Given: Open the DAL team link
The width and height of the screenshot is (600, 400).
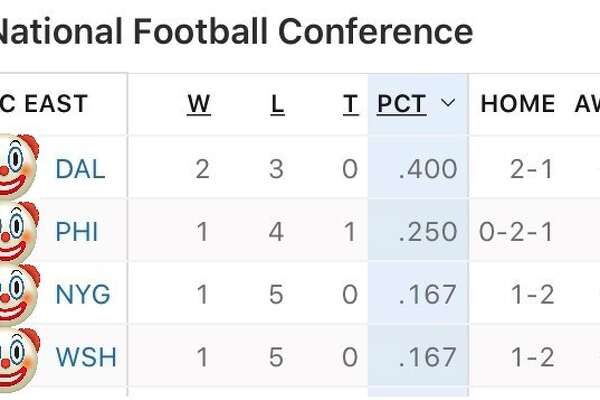Looking at the screenshot, I should click(80, 169).
